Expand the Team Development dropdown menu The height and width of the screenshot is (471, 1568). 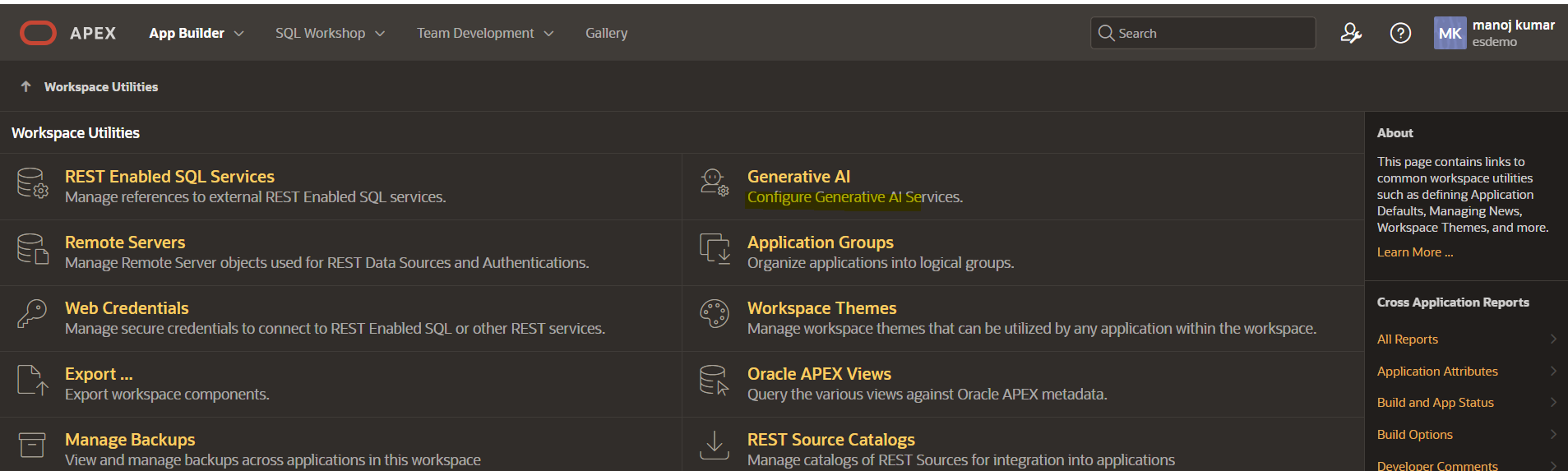484,33
